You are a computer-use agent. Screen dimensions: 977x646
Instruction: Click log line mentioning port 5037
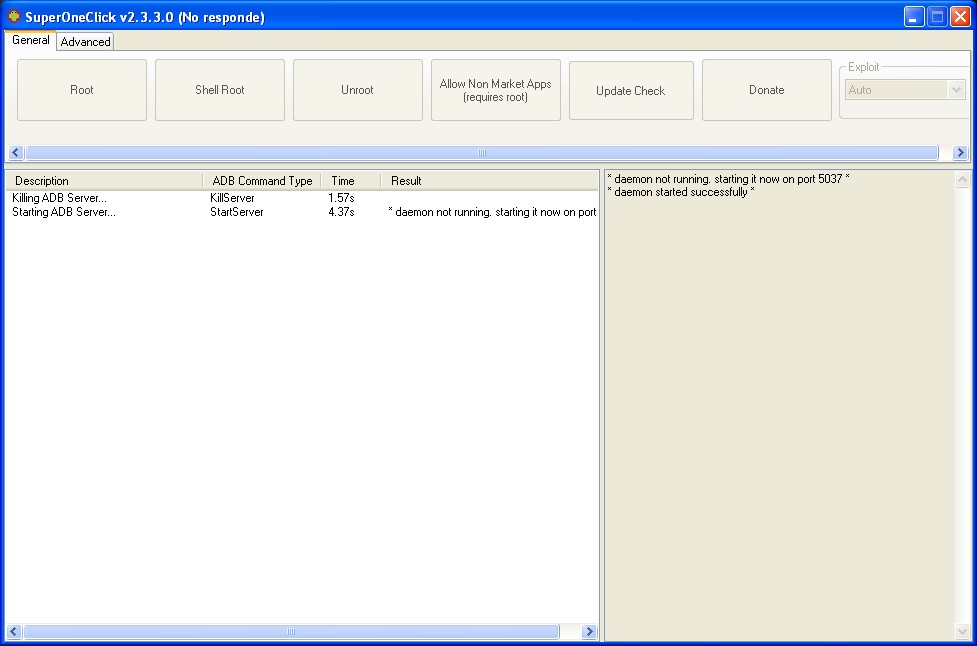coord(728,179)
